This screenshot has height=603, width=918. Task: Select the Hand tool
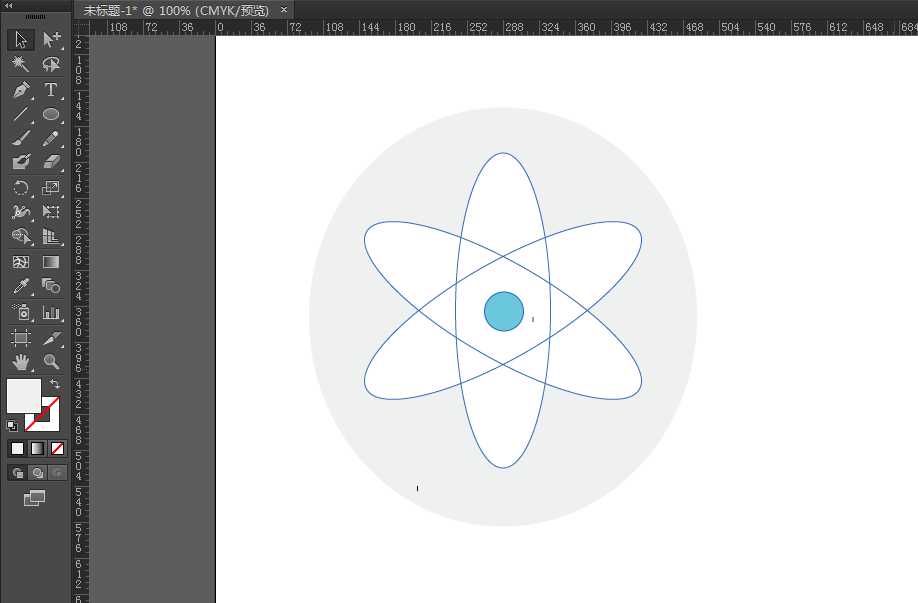[x=21, y=362]
